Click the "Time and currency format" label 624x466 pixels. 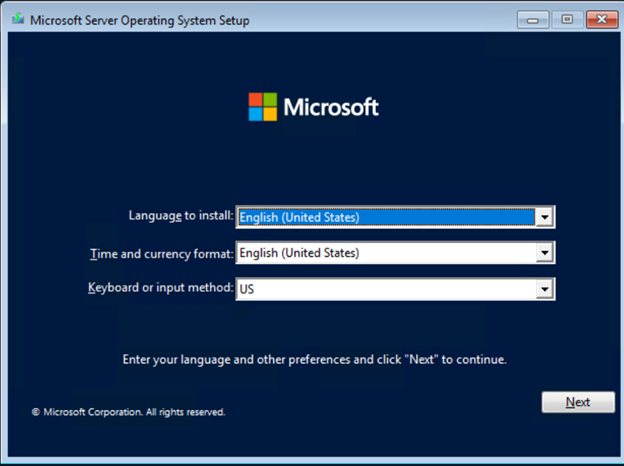click(x=161, y=253)
